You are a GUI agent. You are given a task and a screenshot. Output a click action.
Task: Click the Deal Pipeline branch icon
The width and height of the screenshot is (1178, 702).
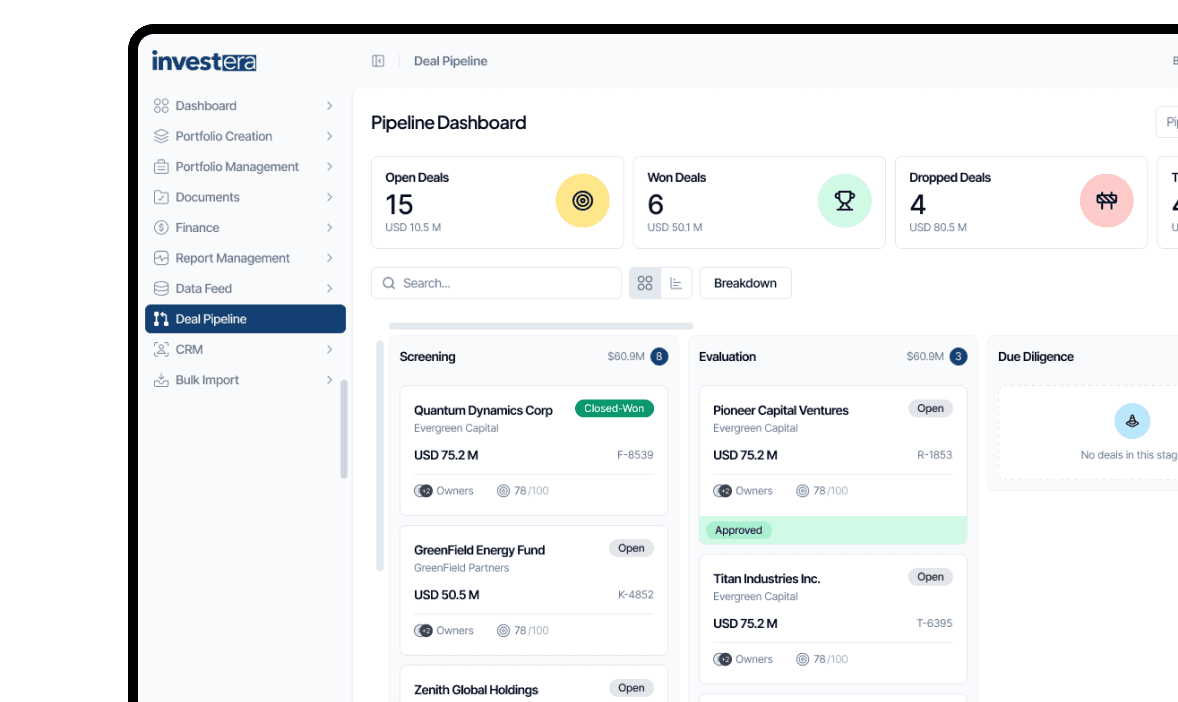(161, 319)
